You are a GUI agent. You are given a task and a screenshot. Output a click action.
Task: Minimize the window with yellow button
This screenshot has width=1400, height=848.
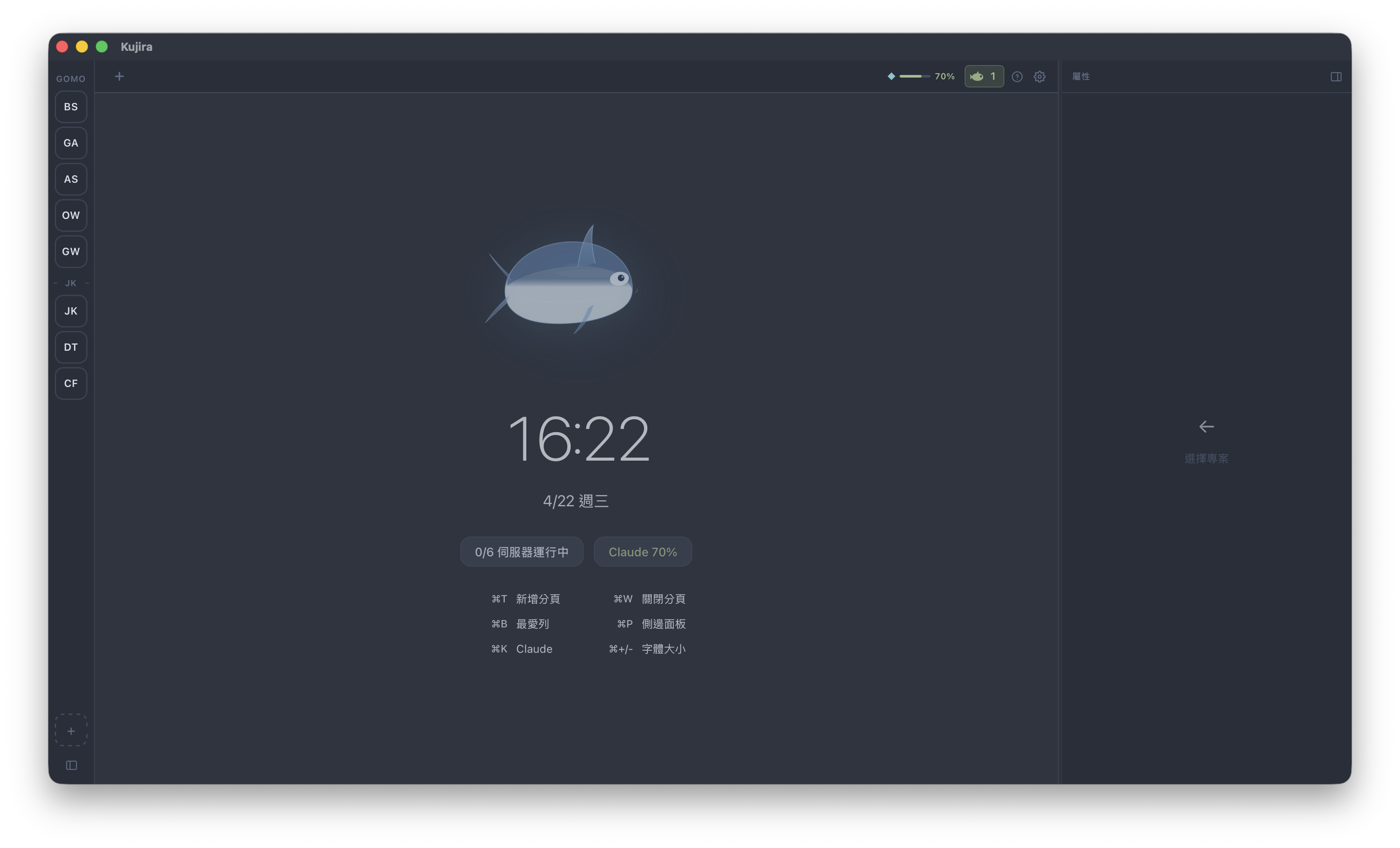click(82, 47)
